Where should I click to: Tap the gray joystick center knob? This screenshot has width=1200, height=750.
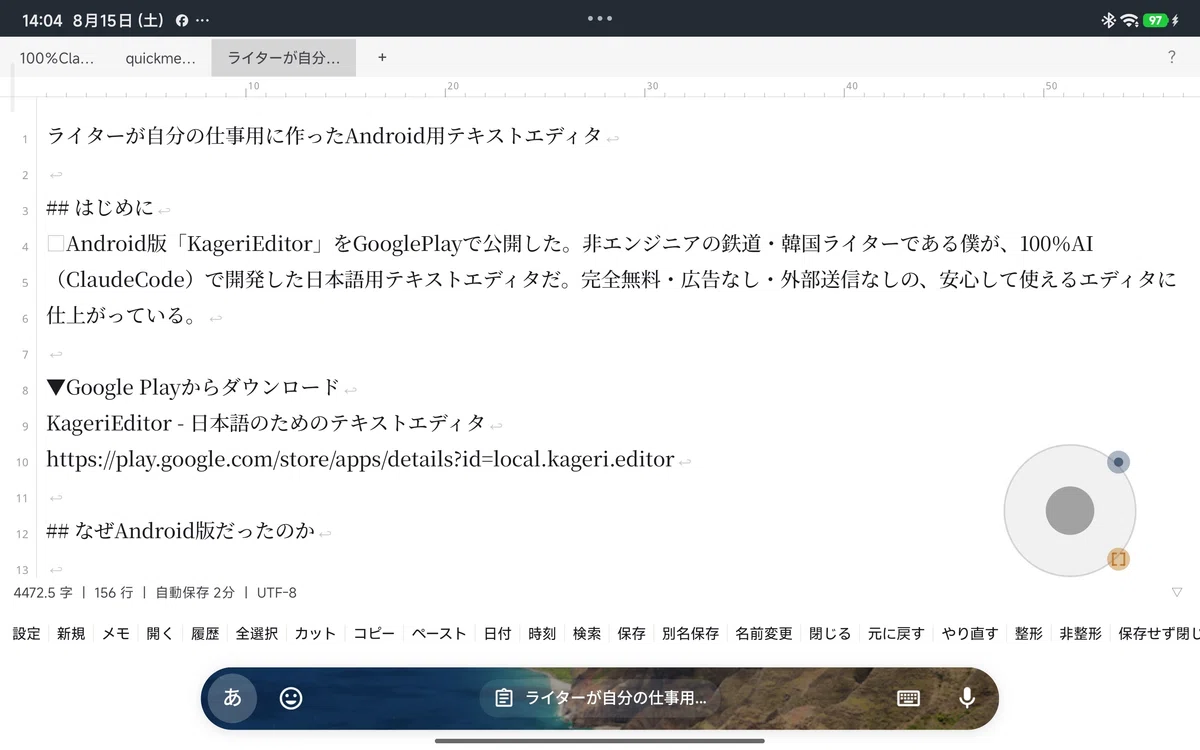(1070, 511)
